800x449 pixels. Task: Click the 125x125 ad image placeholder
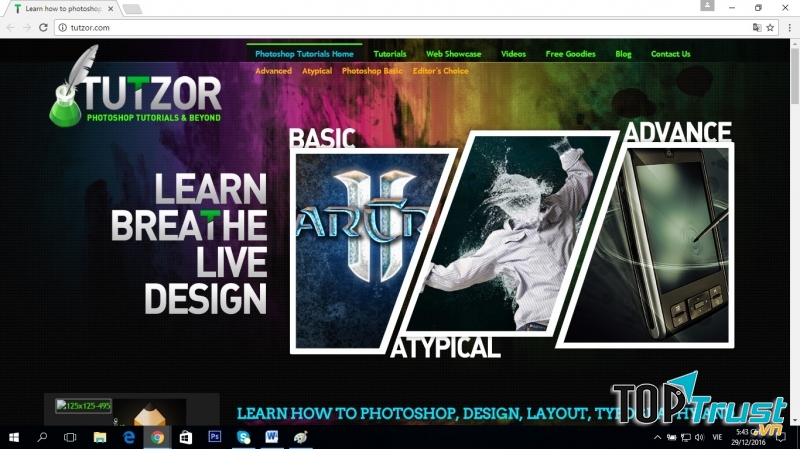[84, 406]
